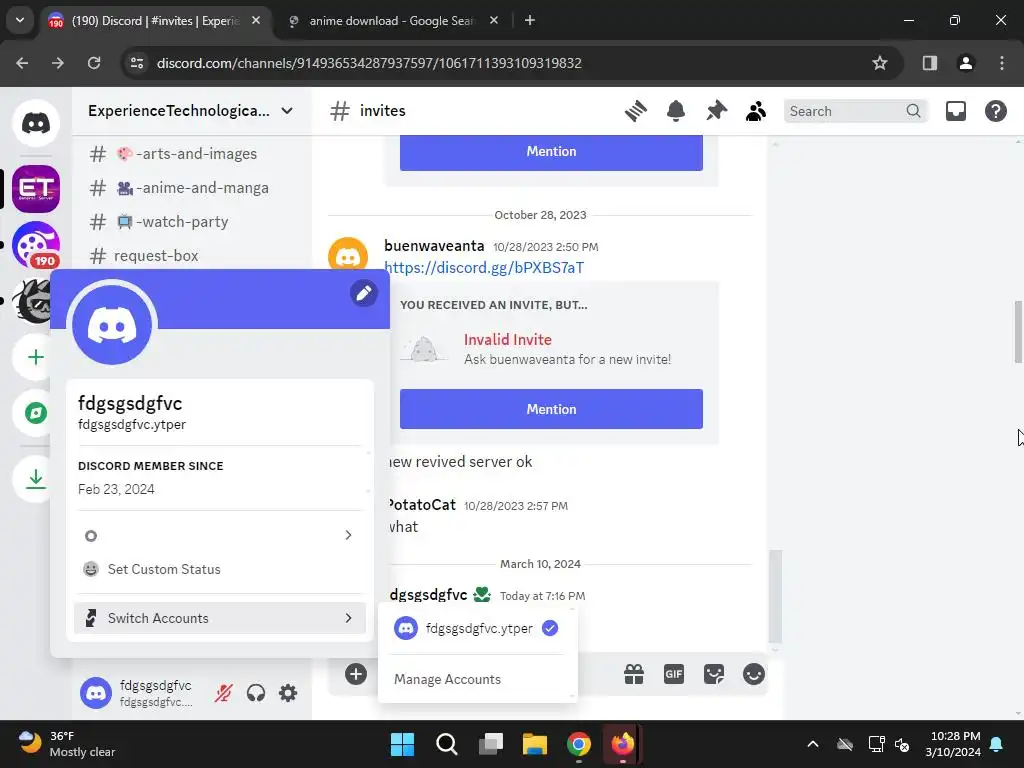
Task: Expand ExperienceTechnologica server dropdown menu
Action: [x=287, y=111]
